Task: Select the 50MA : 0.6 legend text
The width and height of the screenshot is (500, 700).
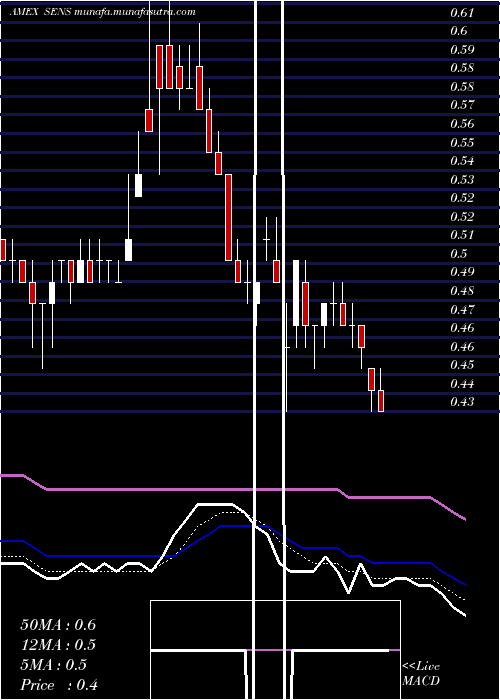Action: (58, 625)
